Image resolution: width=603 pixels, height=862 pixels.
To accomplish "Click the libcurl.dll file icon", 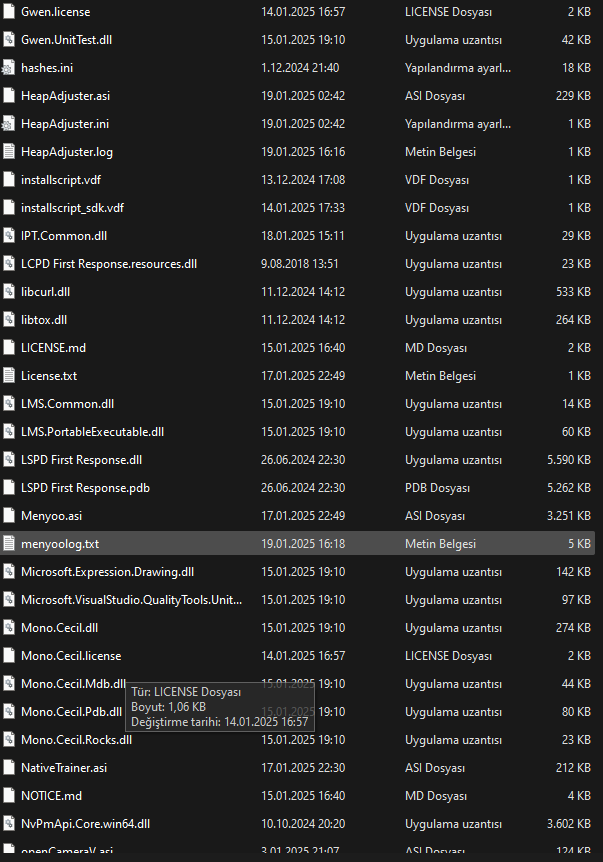I will 10,292.
